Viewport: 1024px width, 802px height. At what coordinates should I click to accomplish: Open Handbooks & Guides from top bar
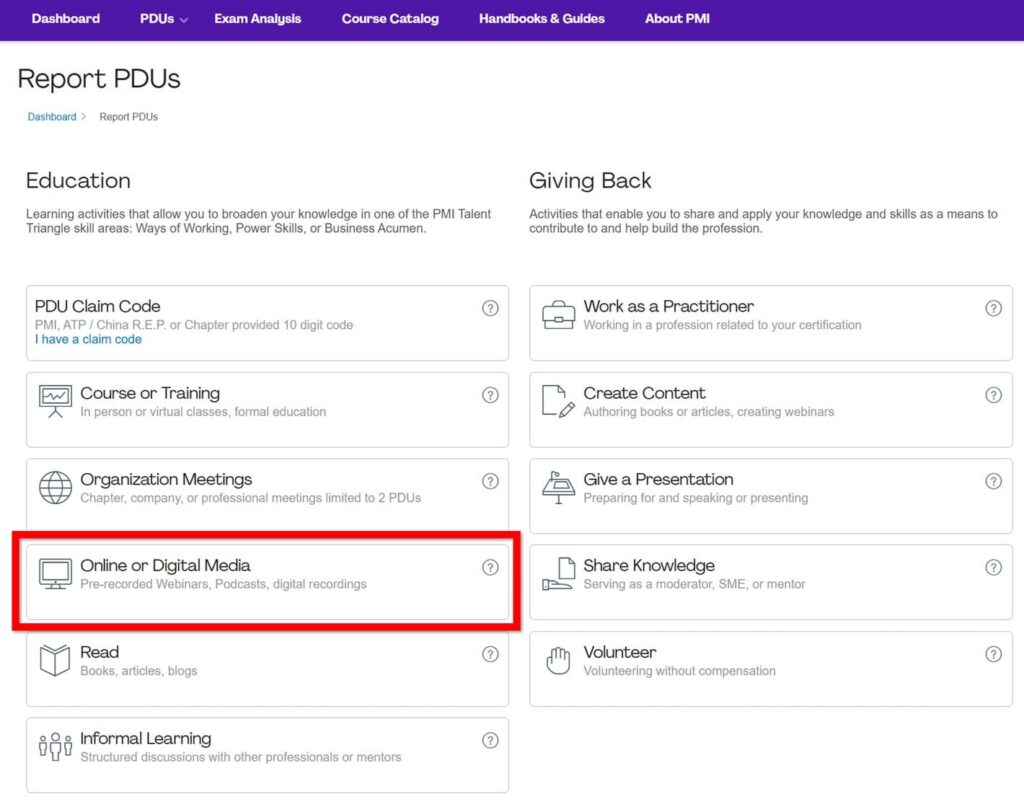[x=541, y=19]
